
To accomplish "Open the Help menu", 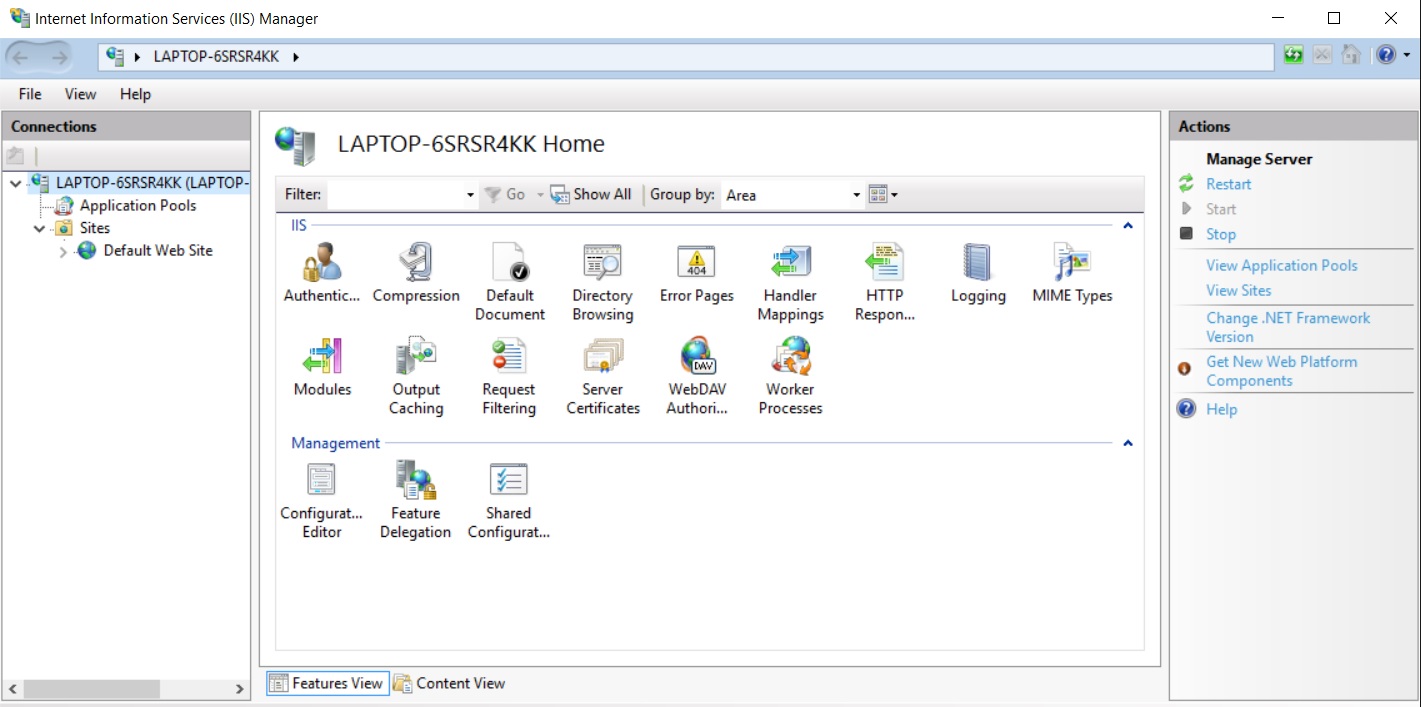I will (x=135, y=94).
